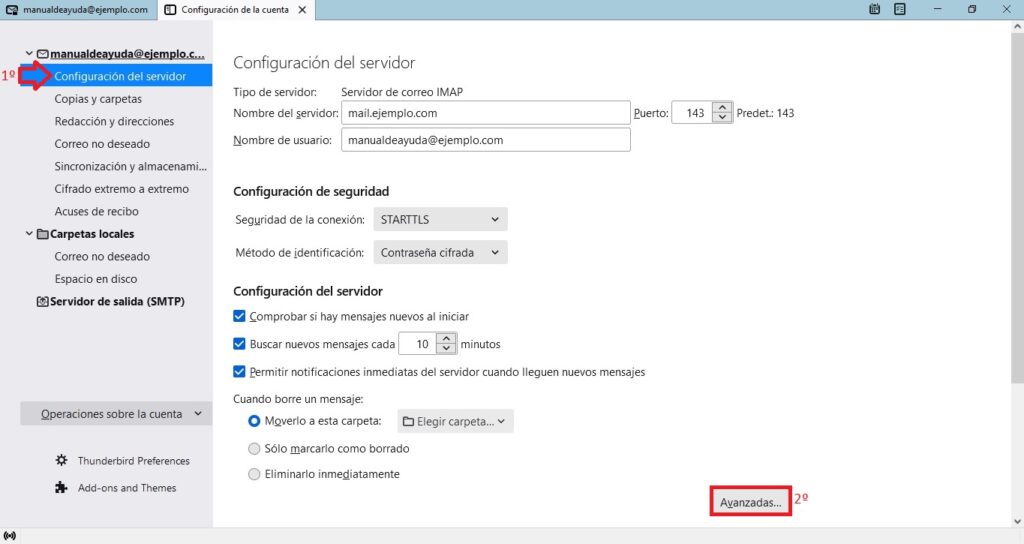Screen dimensions: 1024x544
Task: Open Correo no deseado under Carpetas locales
Action: point(102,257)
